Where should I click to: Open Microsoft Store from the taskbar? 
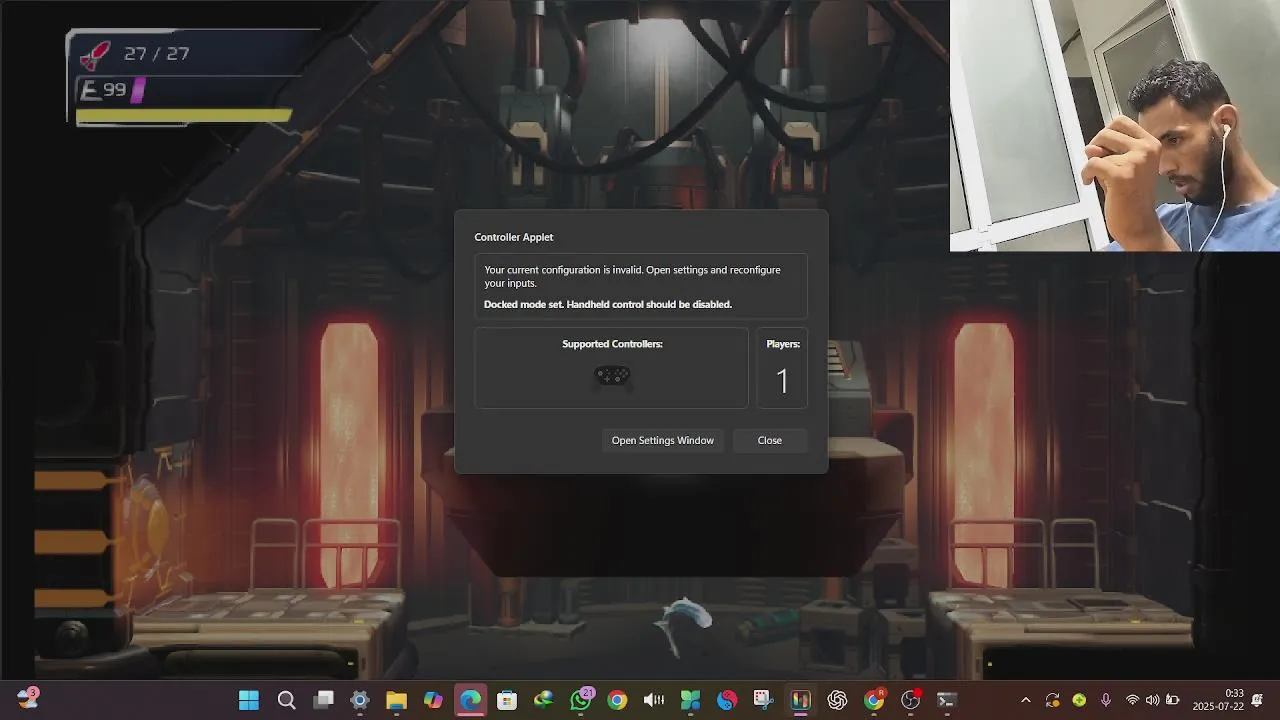coord(507,700)
